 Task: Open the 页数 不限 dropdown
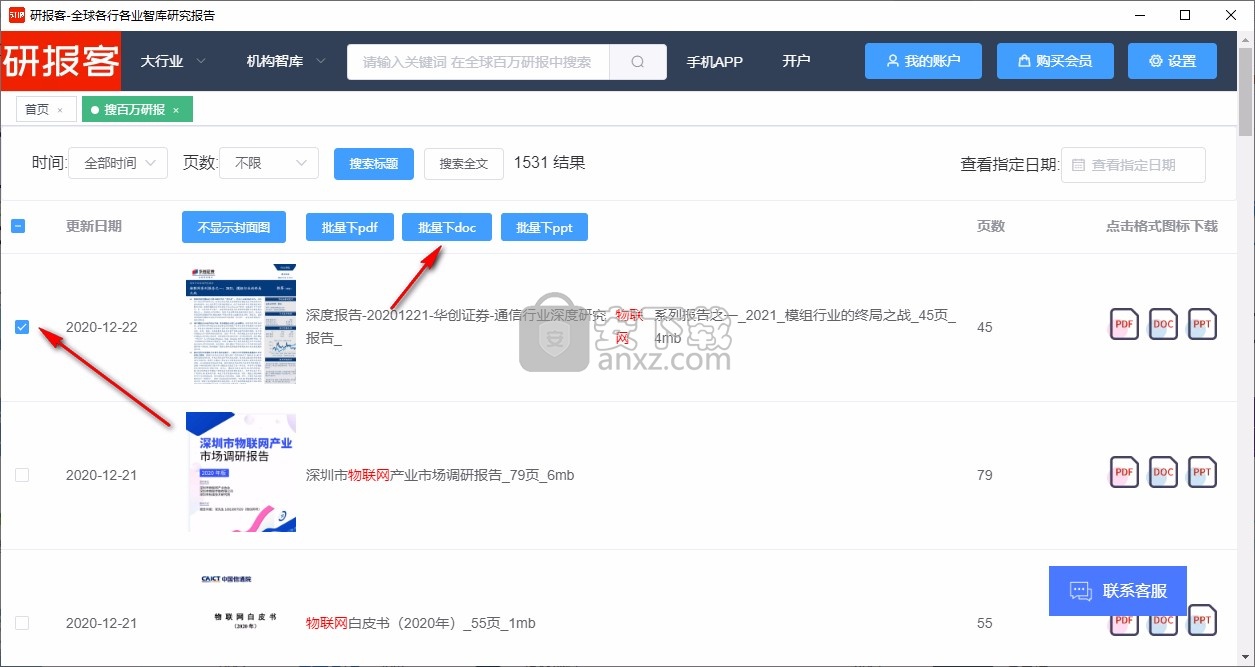pyautogui.click(x=269, y=163)
